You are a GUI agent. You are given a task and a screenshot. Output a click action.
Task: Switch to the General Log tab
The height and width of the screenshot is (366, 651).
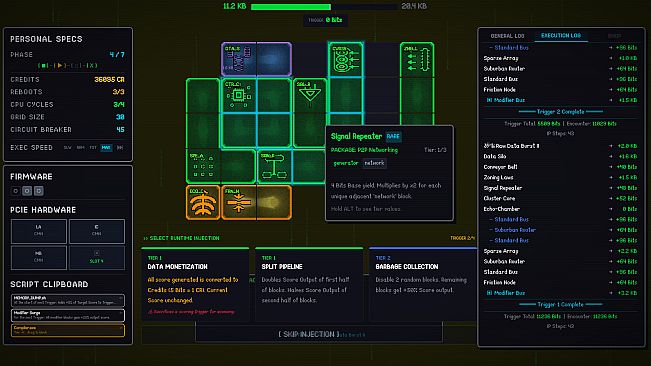point(507,36)
